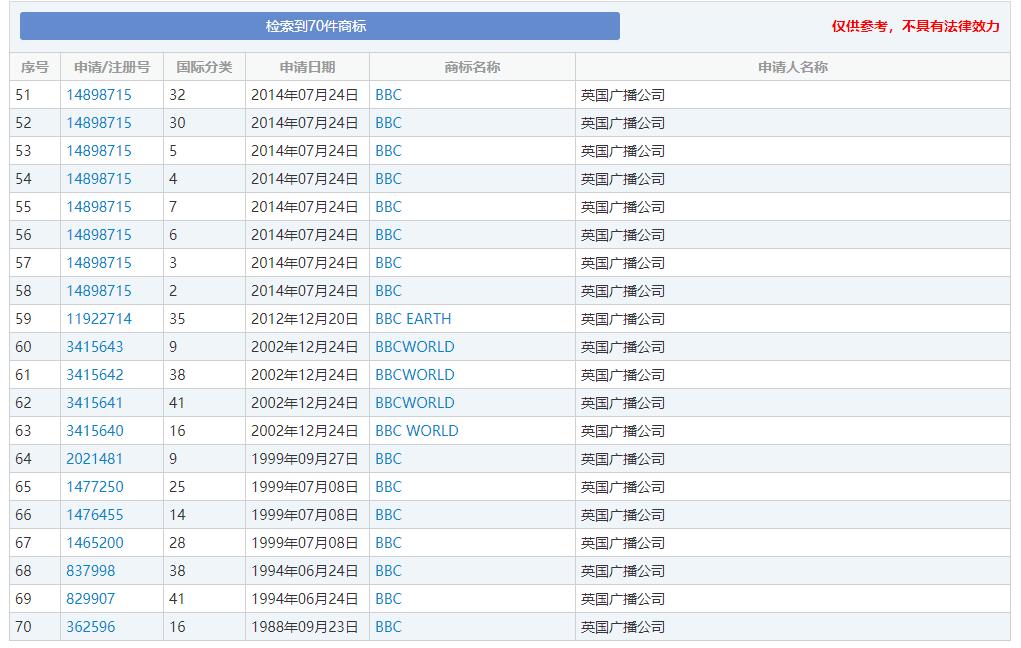Click applicant 英国广播公司 in row 70
Viewport: 1021px width, 648px height.
622,627
